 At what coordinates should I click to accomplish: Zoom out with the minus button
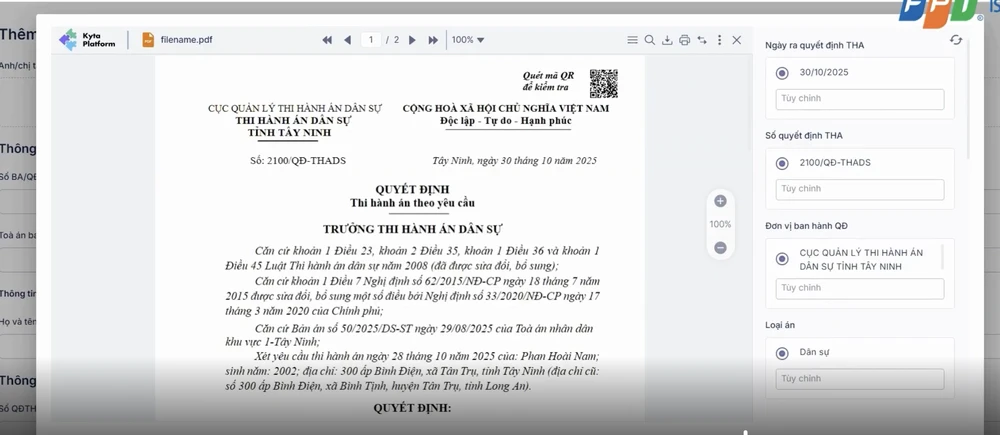(x=720, y=247)
